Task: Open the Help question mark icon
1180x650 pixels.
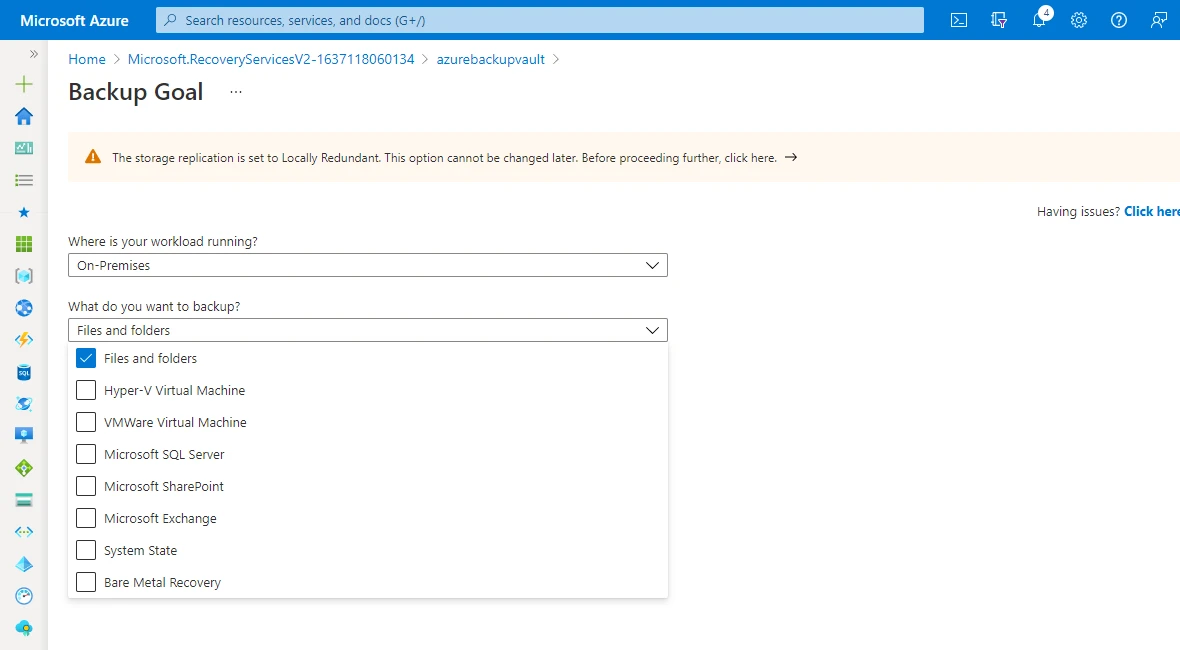Action: 1118,20
